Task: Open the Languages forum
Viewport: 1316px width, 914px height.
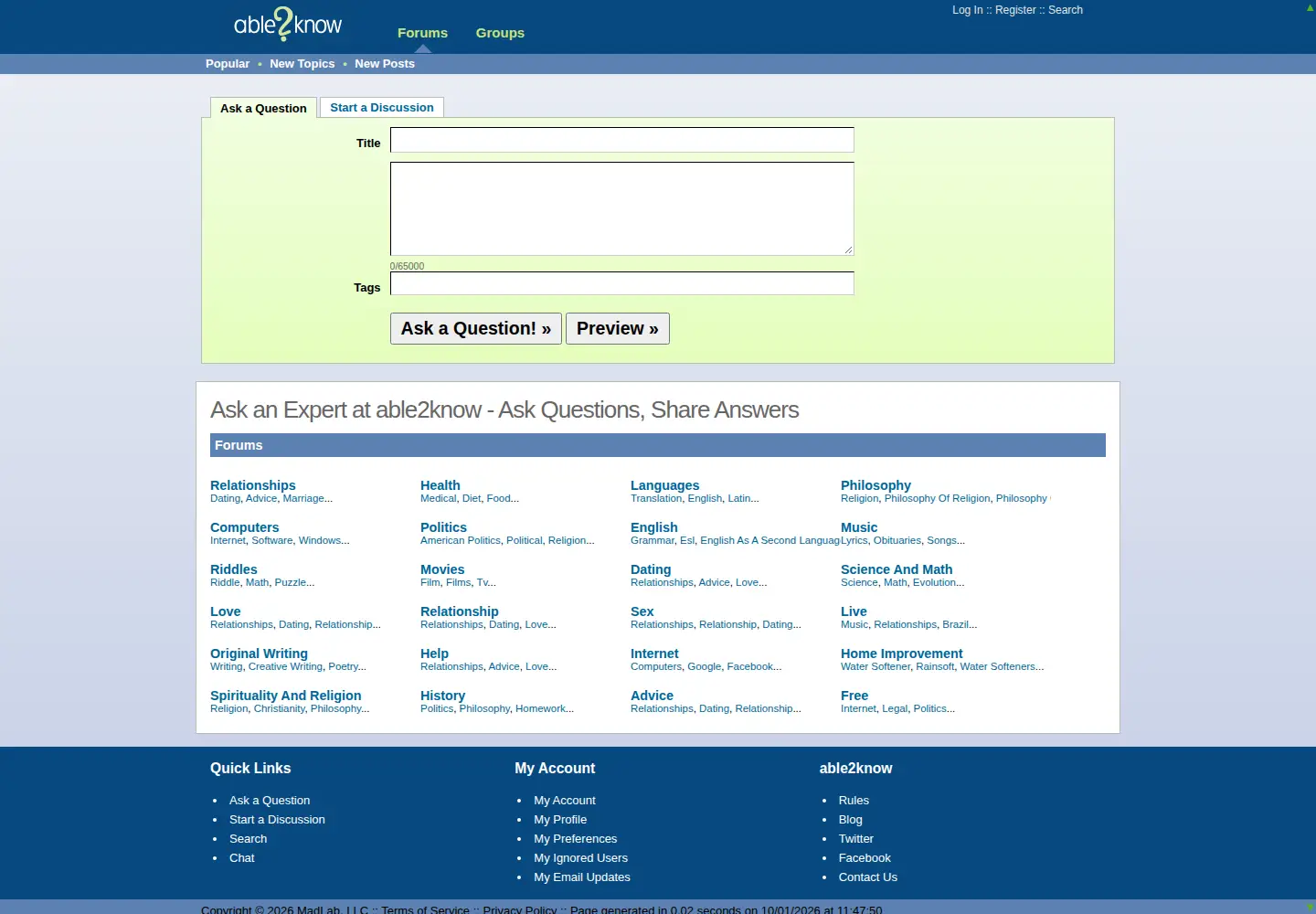Action: point(664,485)
